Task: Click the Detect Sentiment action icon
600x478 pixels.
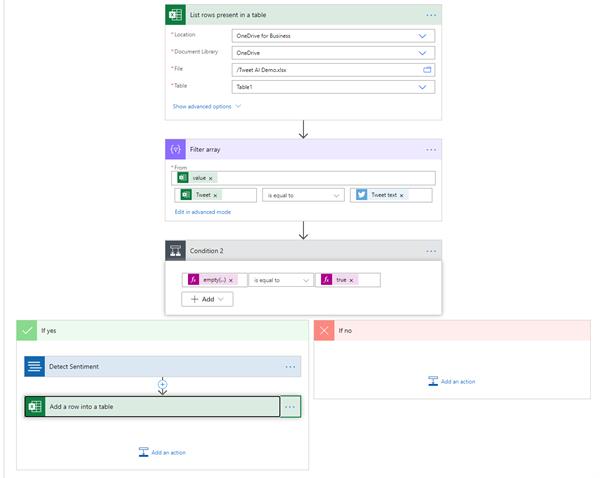Action: click(35, 366)
